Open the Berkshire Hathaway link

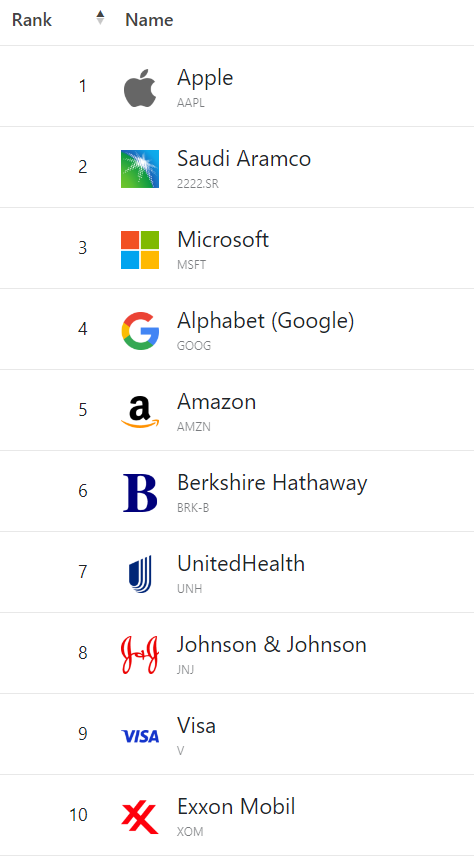272,483
